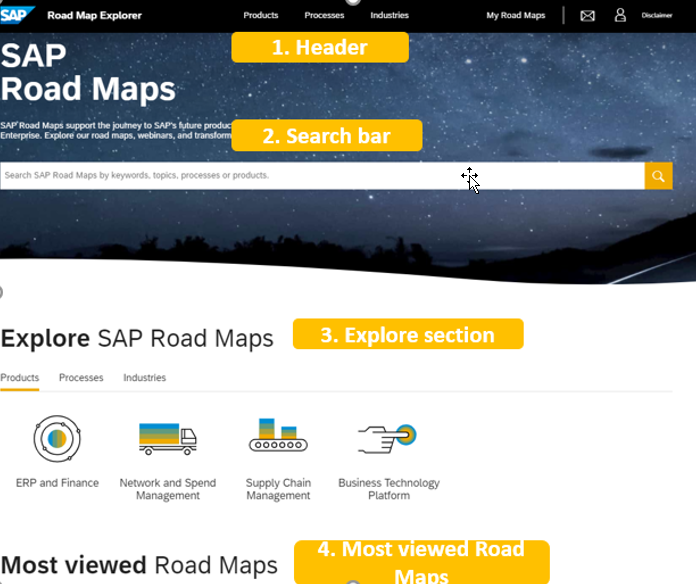Viewport: 698px width, 584px height.
Task: Open the Supply Chain conveyor icon
Action: [278, 435]
